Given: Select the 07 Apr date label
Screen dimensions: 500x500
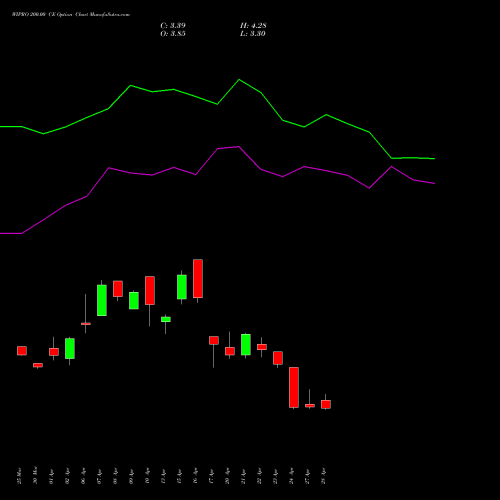Looking at the screenshot, I should tap(100, 477).
